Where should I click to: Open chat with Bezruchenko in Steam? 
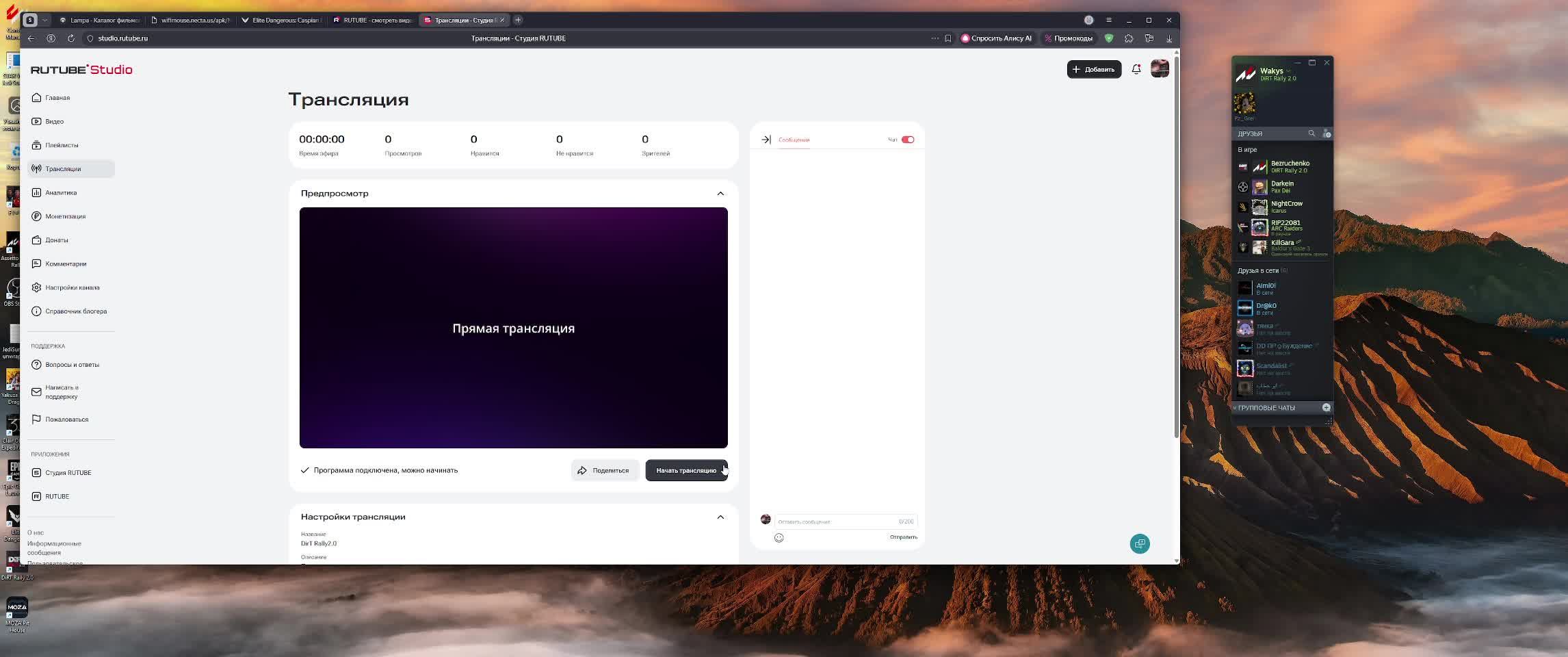tap(1282, 167)
